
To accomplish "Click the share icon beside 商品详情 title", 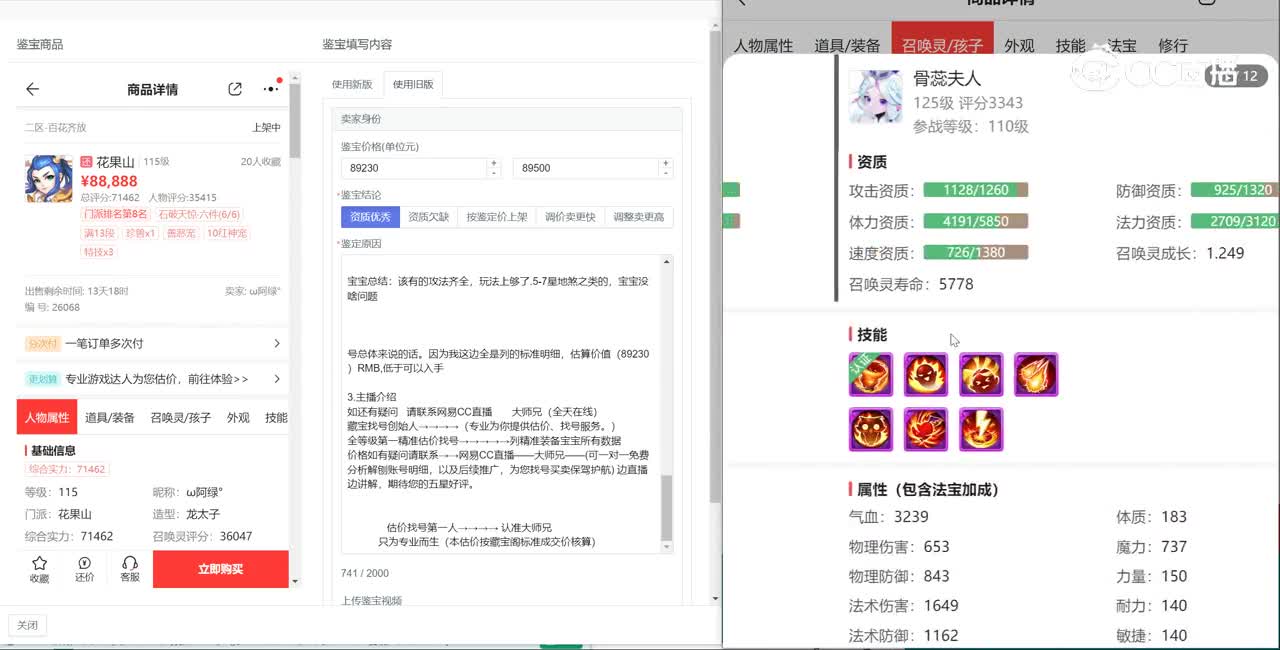I will tap(235, 89).
